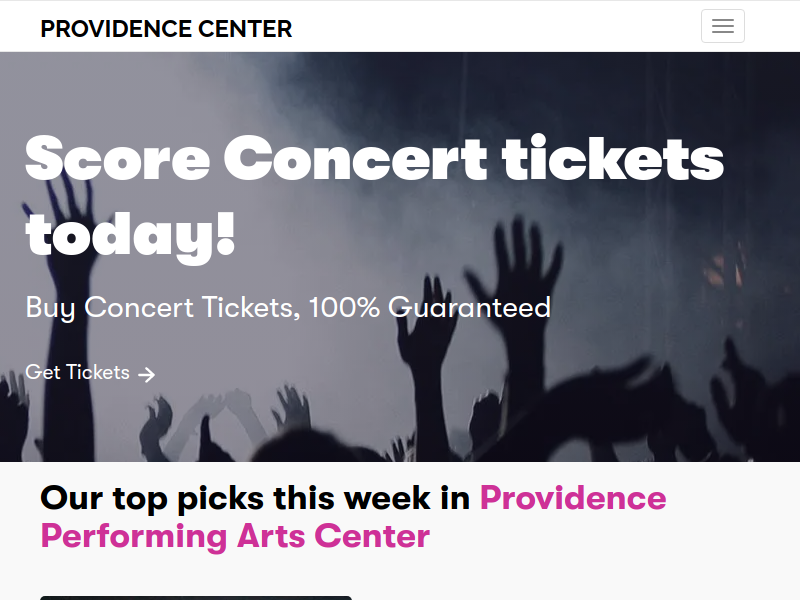This screenshot has width=800, height=600.
Task: Click the word 'today!' in the hero title
Action: pyautogui.click(x=131, y=236)
